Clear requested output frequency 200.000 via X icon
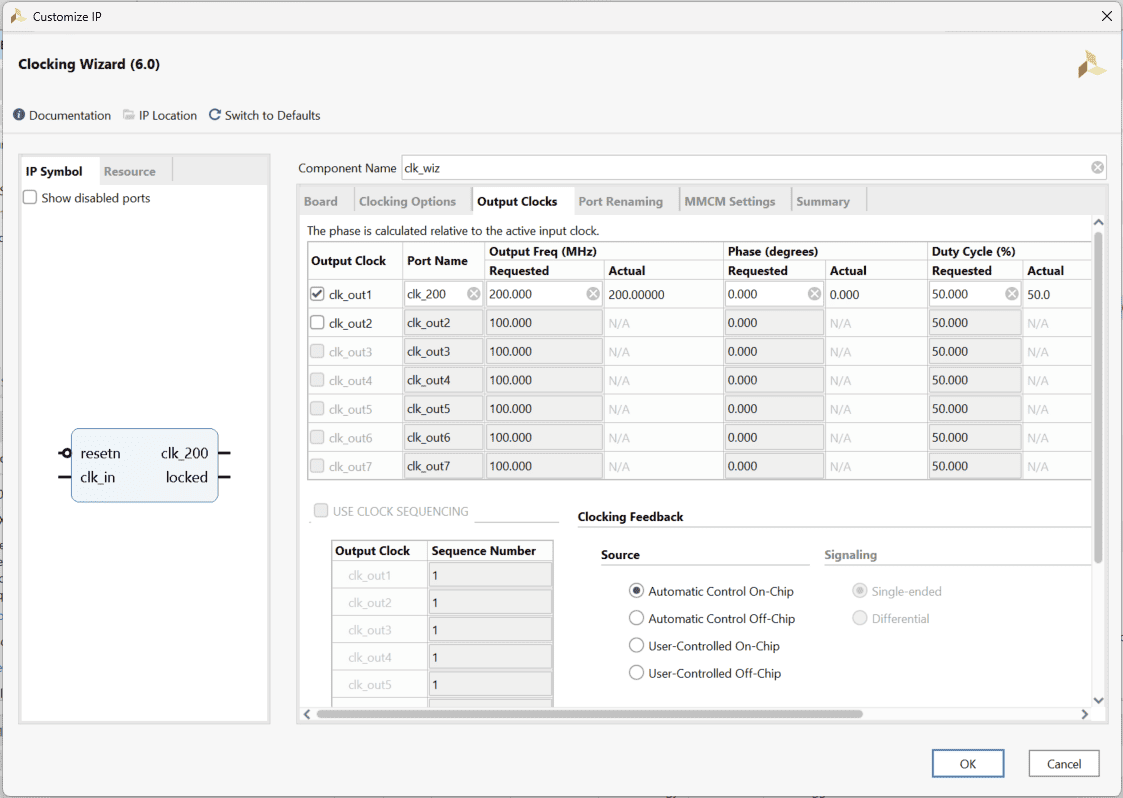 [593, 294]
